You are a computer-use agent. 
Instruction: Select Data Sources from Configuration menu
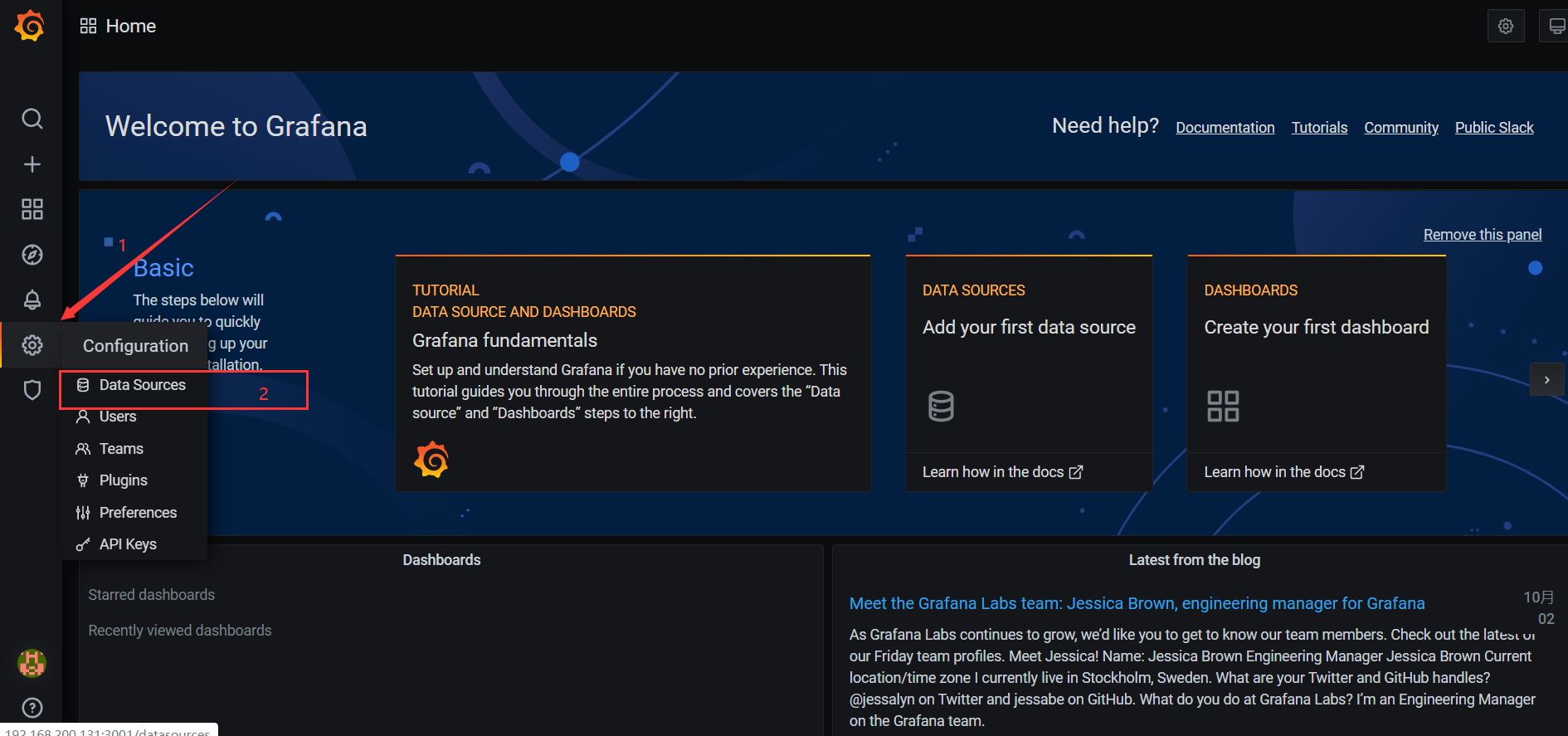coord(142,385)
